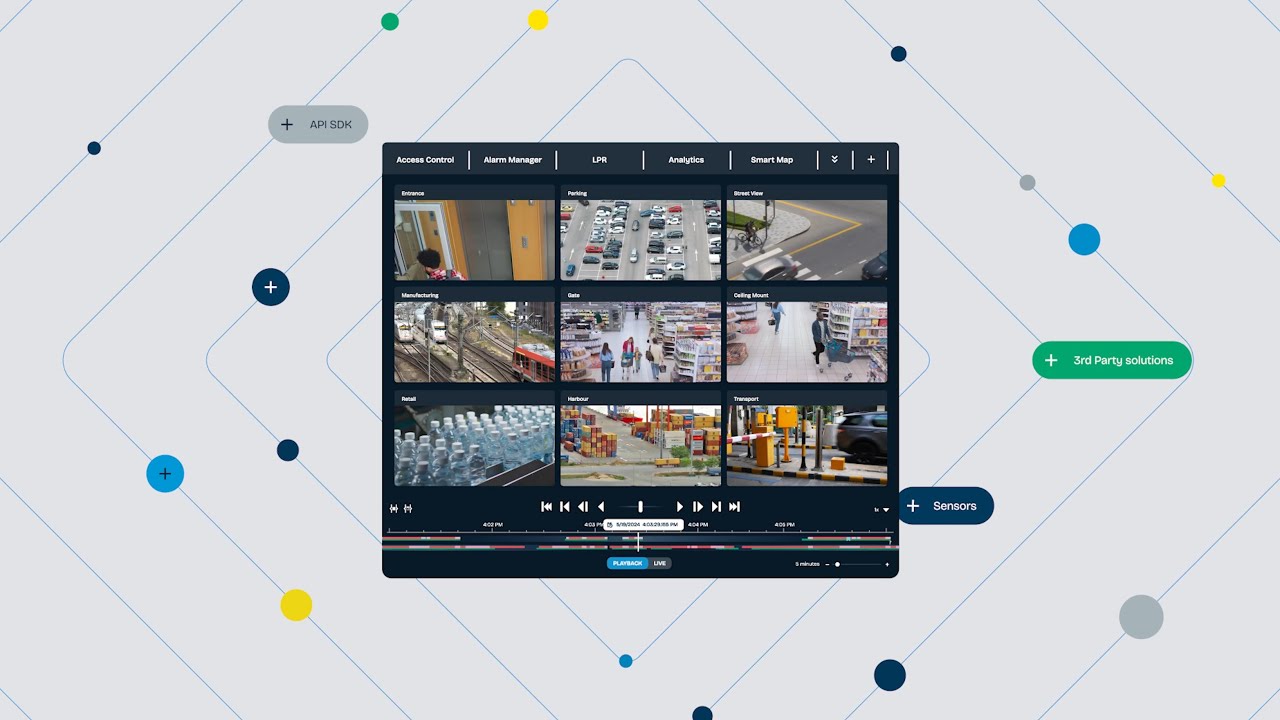
Task: Select the Street View camera feed
Action: 807,233
